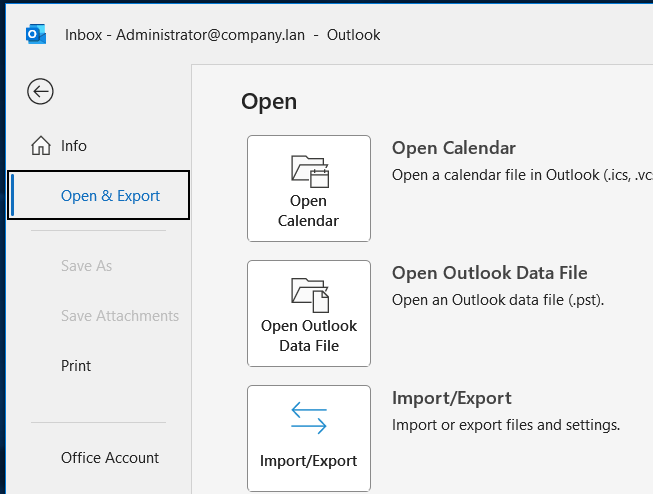Click the 'Open a calendar file in Outlook' description
The width and height of the screenshot is (653, 494).
pos(522,175)
